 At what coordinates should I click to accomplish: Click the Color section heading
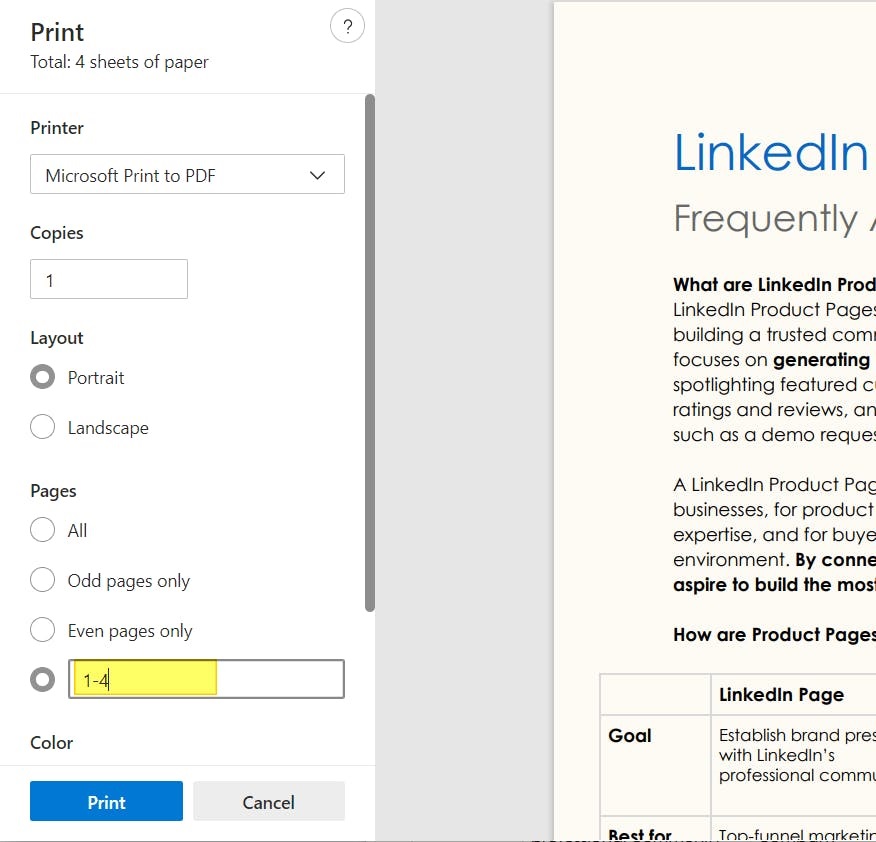[x=51, y=743]
